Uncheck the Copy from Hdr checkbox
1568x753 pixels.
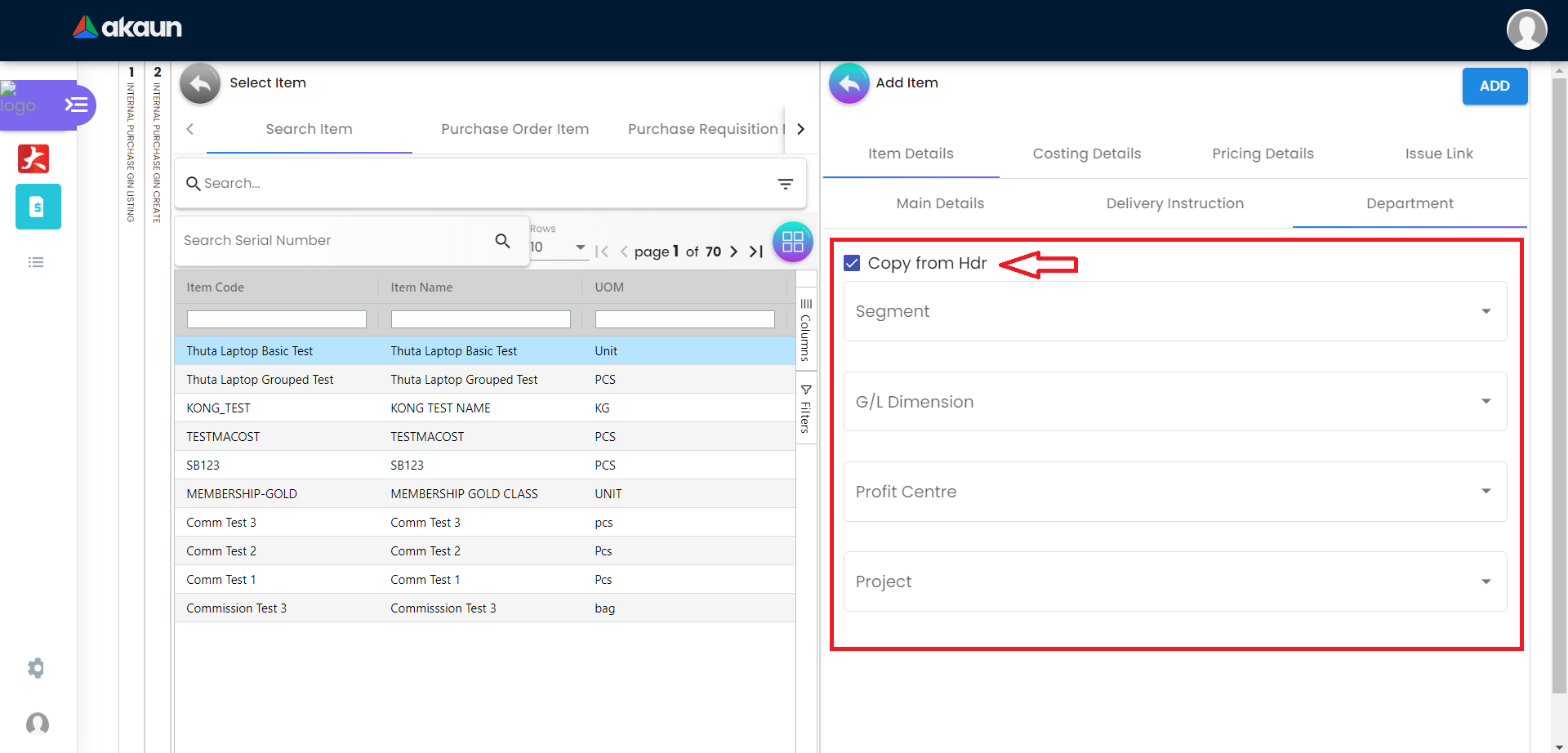[x=852, y=263]
